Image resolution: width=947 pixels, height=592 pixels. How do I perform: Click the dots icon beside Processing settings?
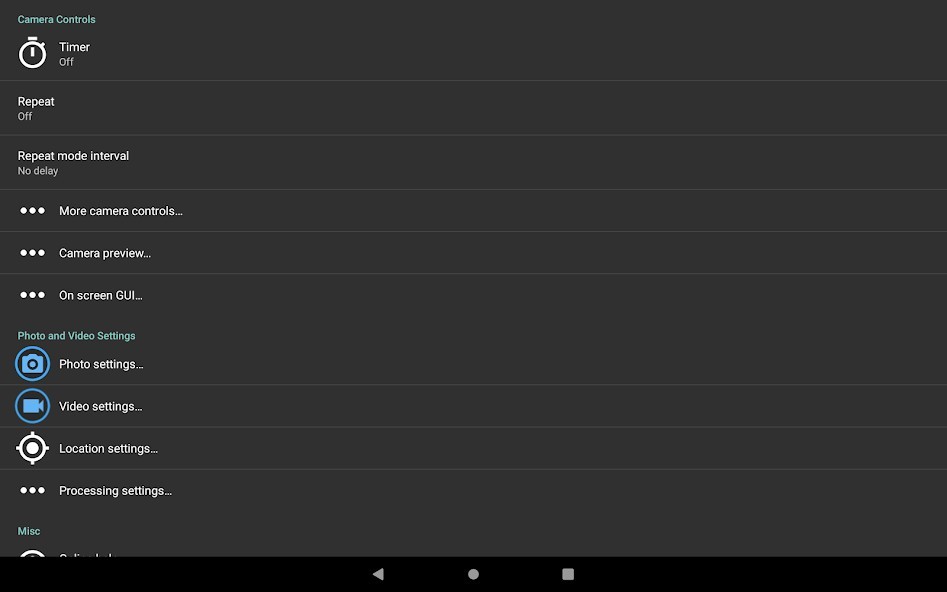pos(32,491)
